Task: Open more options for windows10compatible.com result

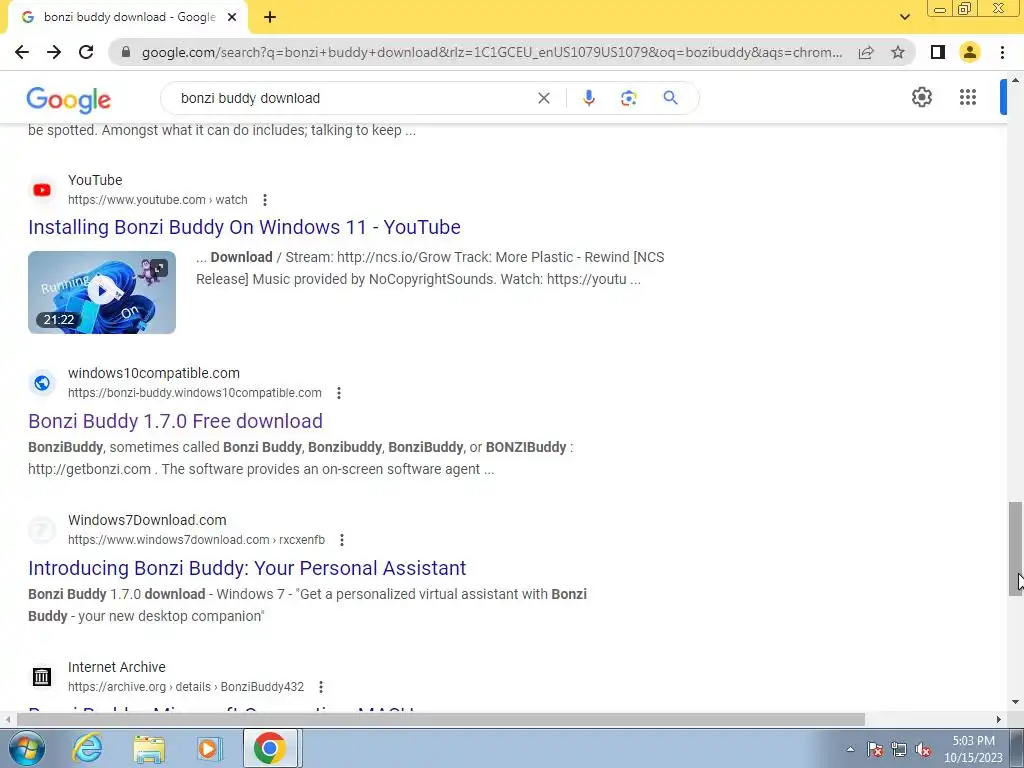Action: pos(338,393)
